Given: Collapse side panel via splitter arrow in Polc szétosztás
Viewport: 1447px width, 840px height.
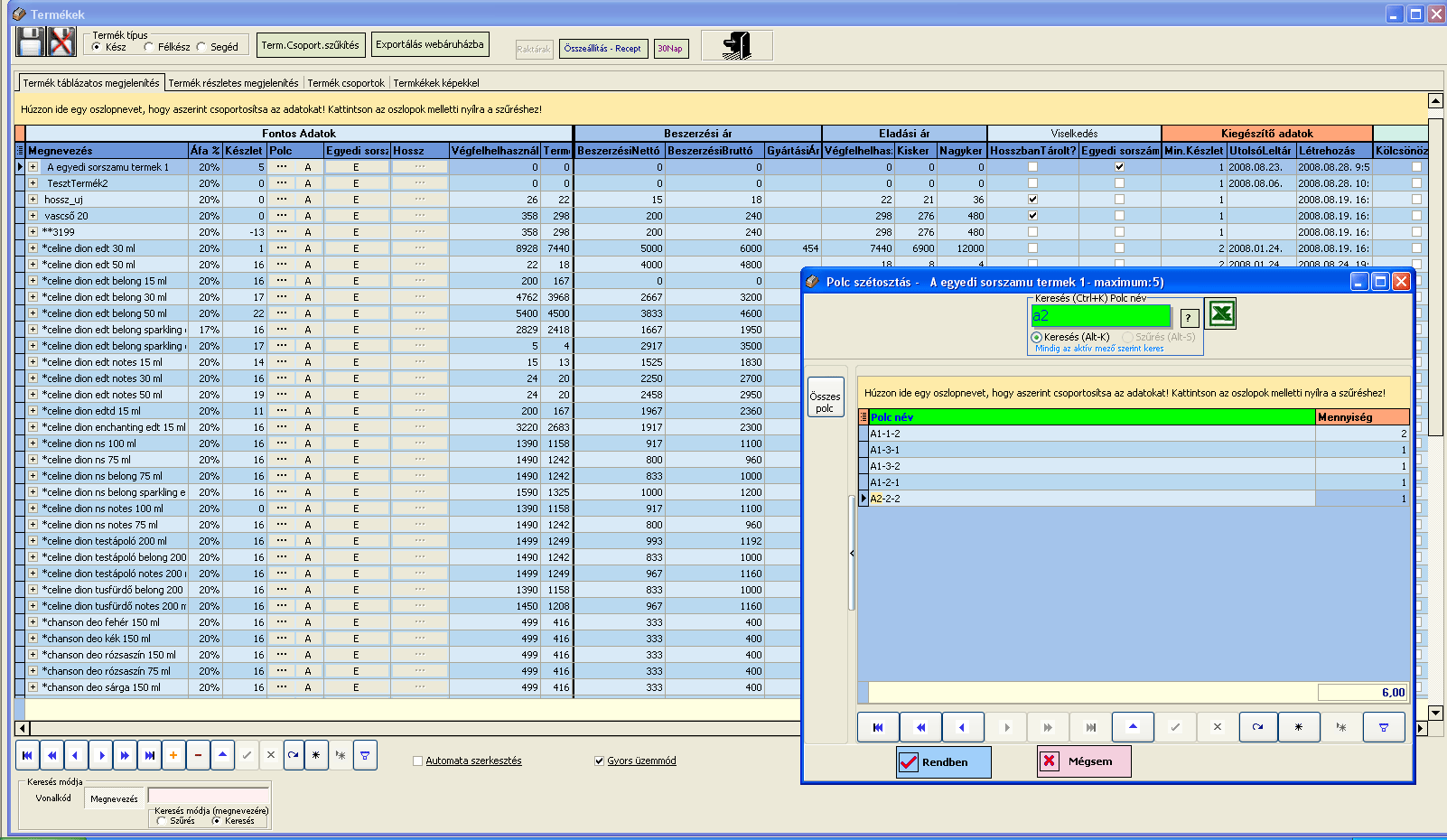Looking at the screenshot, I should pos(852,553).
